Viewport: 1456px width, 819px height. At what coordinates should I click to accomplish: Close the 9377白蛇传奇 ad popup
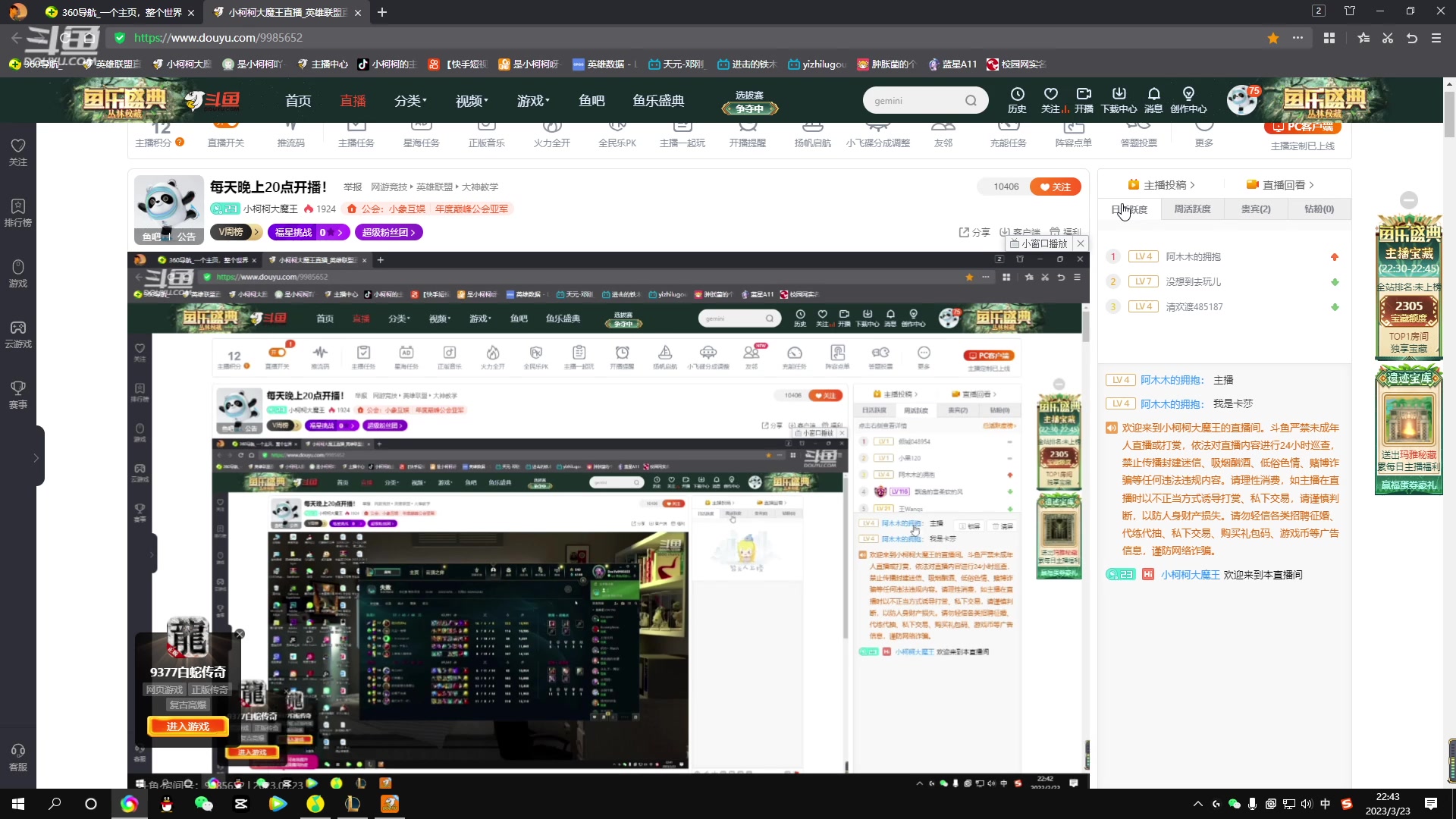click(x=240, y=634)
